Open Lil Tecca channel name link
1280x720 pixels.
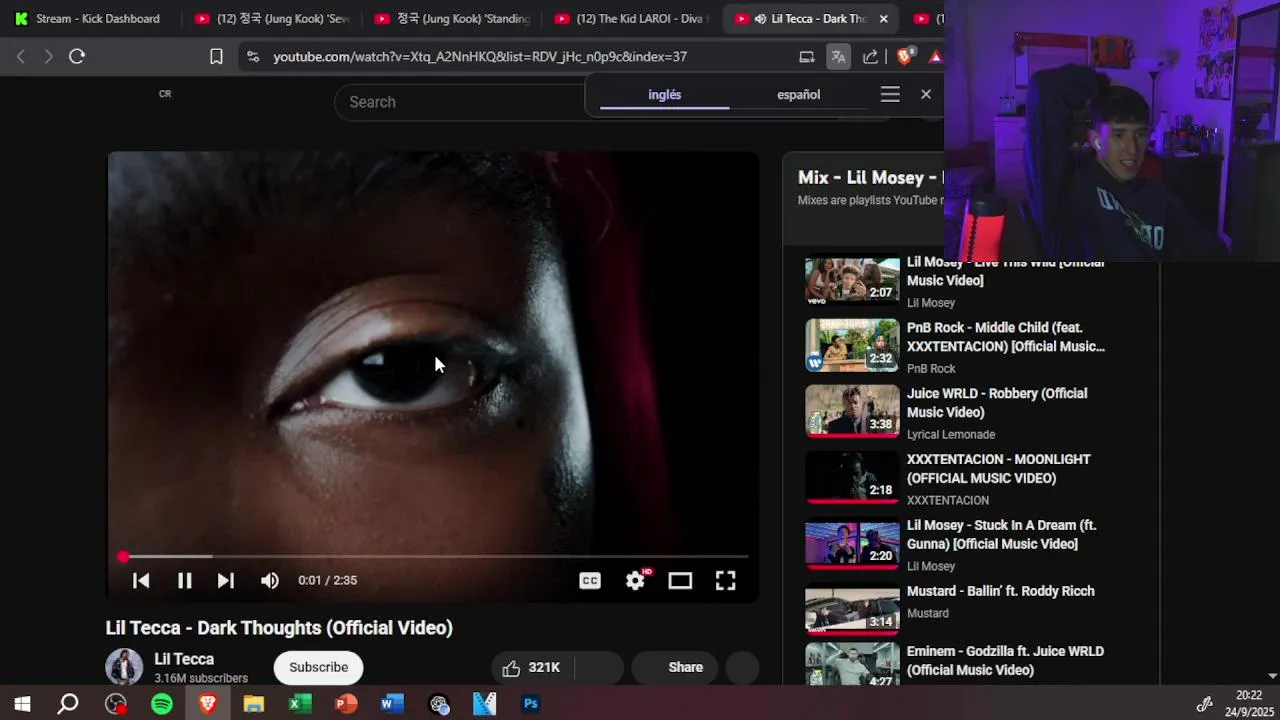[184, 659]
